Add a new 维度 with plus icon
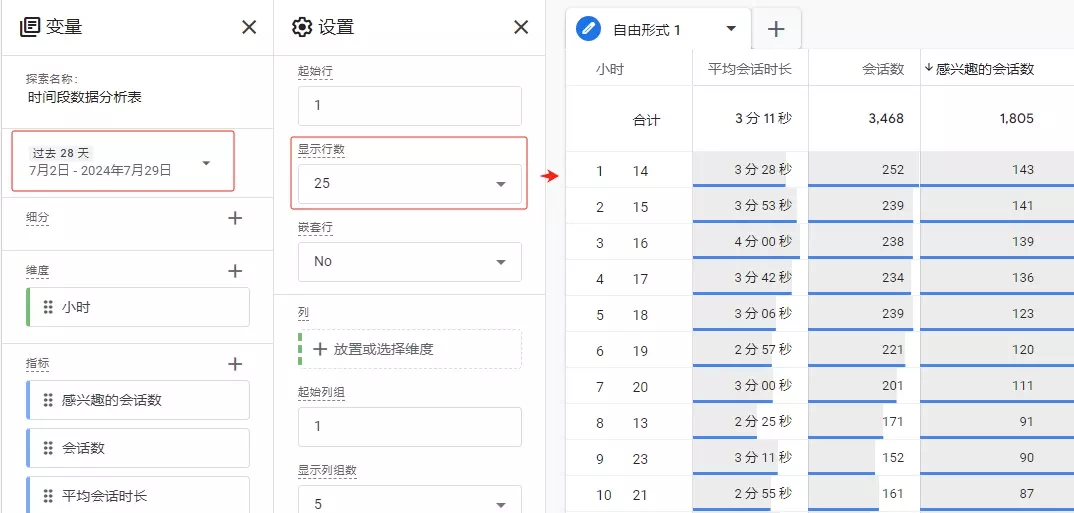1074x513 pixels. pyautogui.click(x=235, y=271)
